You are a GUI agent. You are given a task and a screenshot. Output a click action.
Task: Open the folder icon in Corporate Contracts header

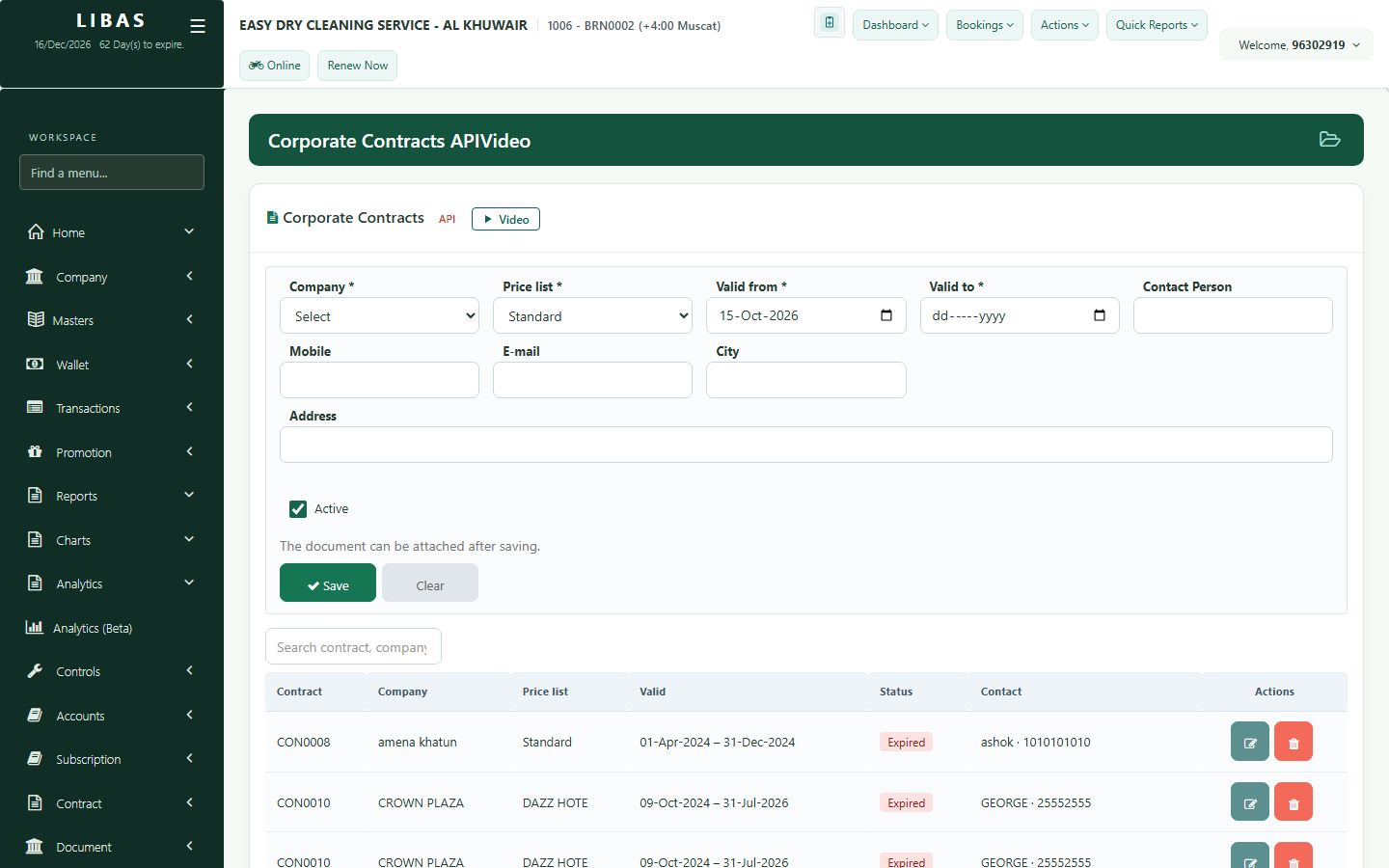tap(1329, 140)
